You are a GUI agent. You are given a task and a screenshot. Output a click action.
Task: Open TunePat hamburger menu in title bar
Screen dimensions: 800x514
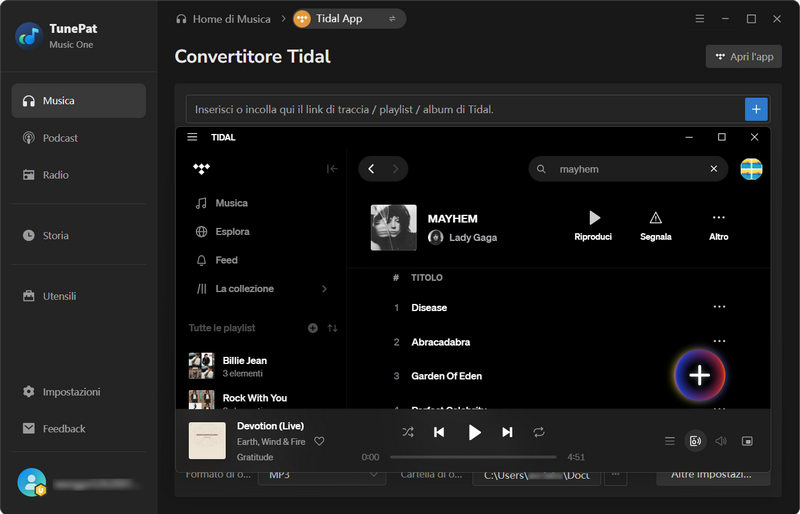(699, 19)
